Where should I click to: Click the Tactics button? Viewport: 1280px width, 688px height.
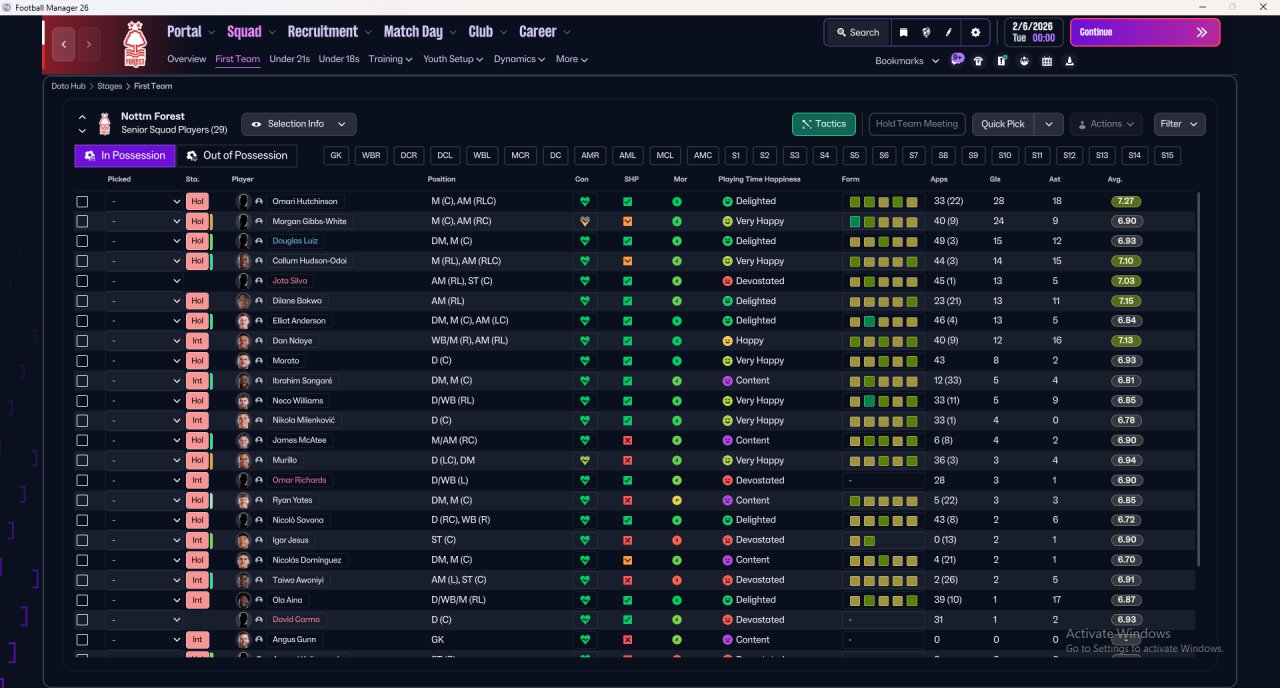[x=823, y=124]
